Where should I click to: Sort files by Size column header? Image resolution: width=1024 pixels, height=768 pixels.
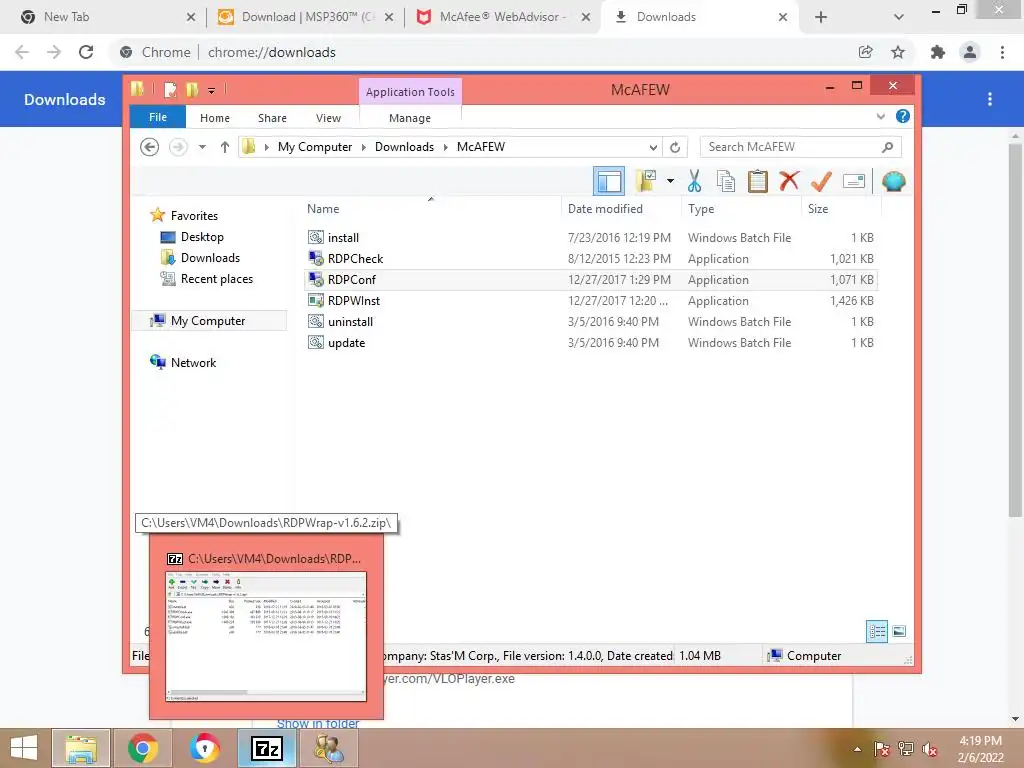pos(818,209)
